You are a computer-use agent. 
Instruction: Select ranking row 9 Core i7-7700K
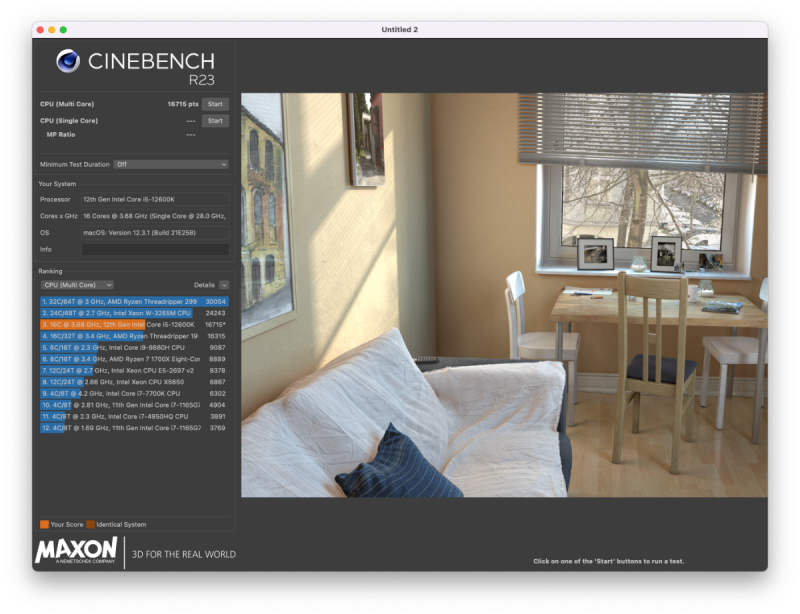(134, 394)
